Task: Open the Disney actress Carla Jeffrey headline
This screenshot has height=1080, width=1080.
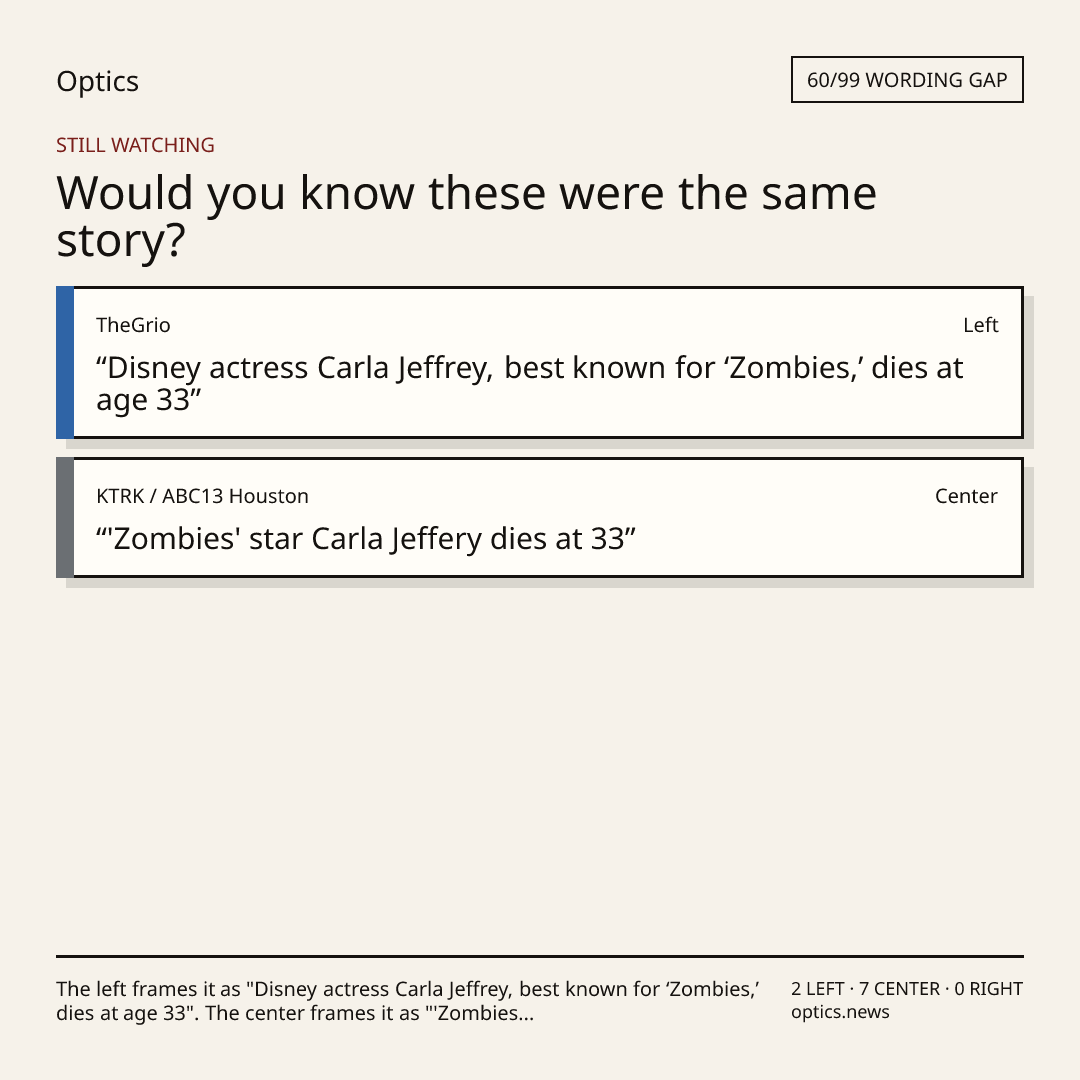Action: (x=529, y=384)
